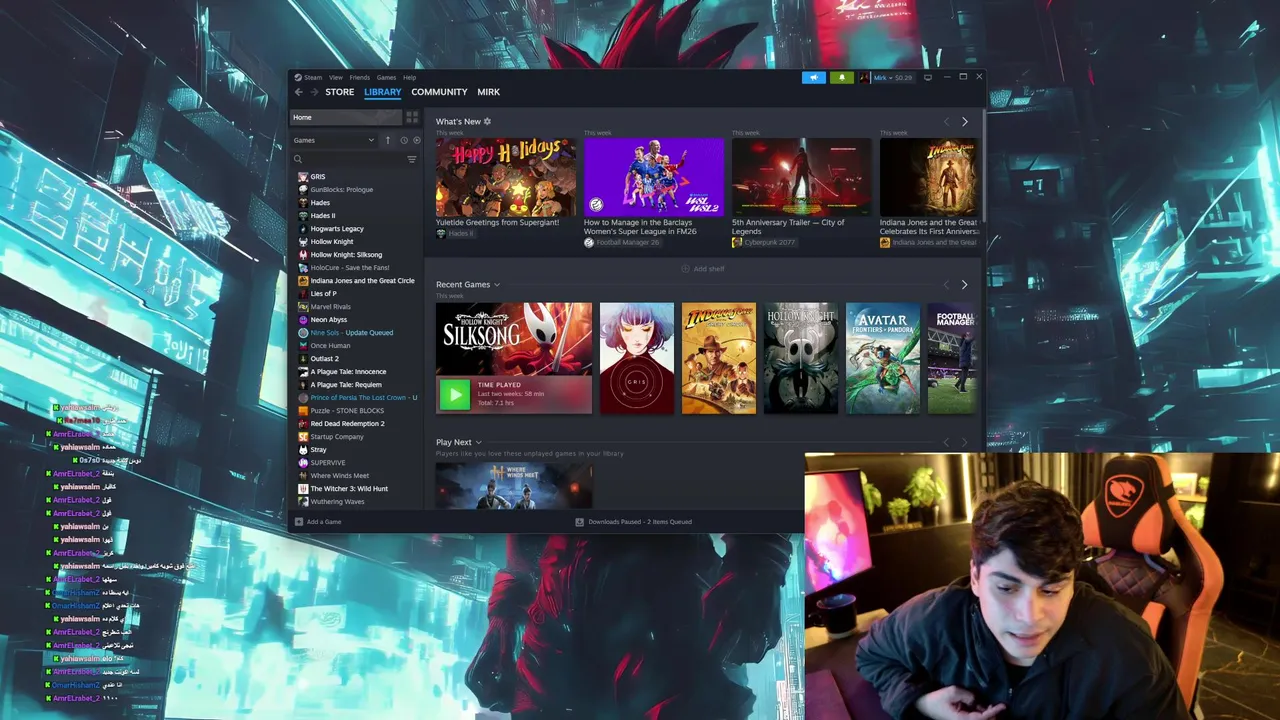Open the Hollow Knight cover in Recent Games
The image size is (1280, 720).
coord(801,358)
